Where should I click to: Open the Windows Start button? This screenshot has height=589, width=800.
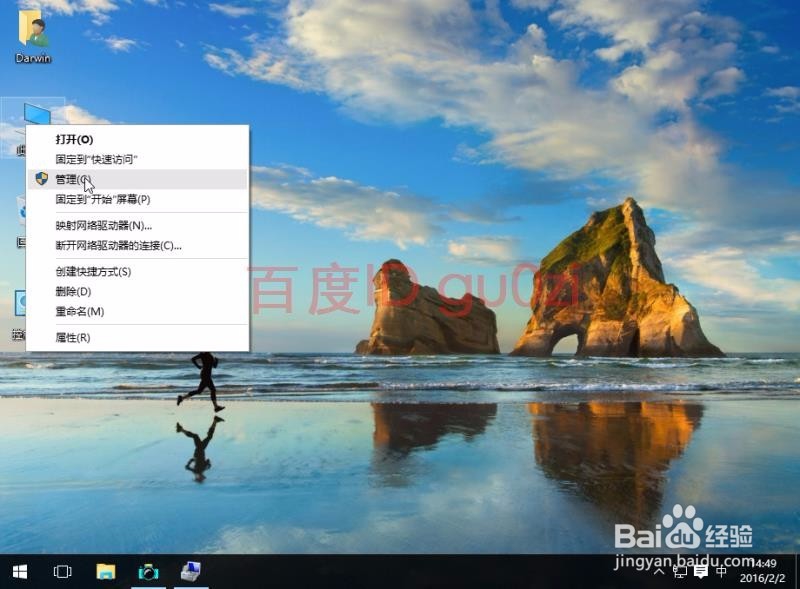[20, 572]
